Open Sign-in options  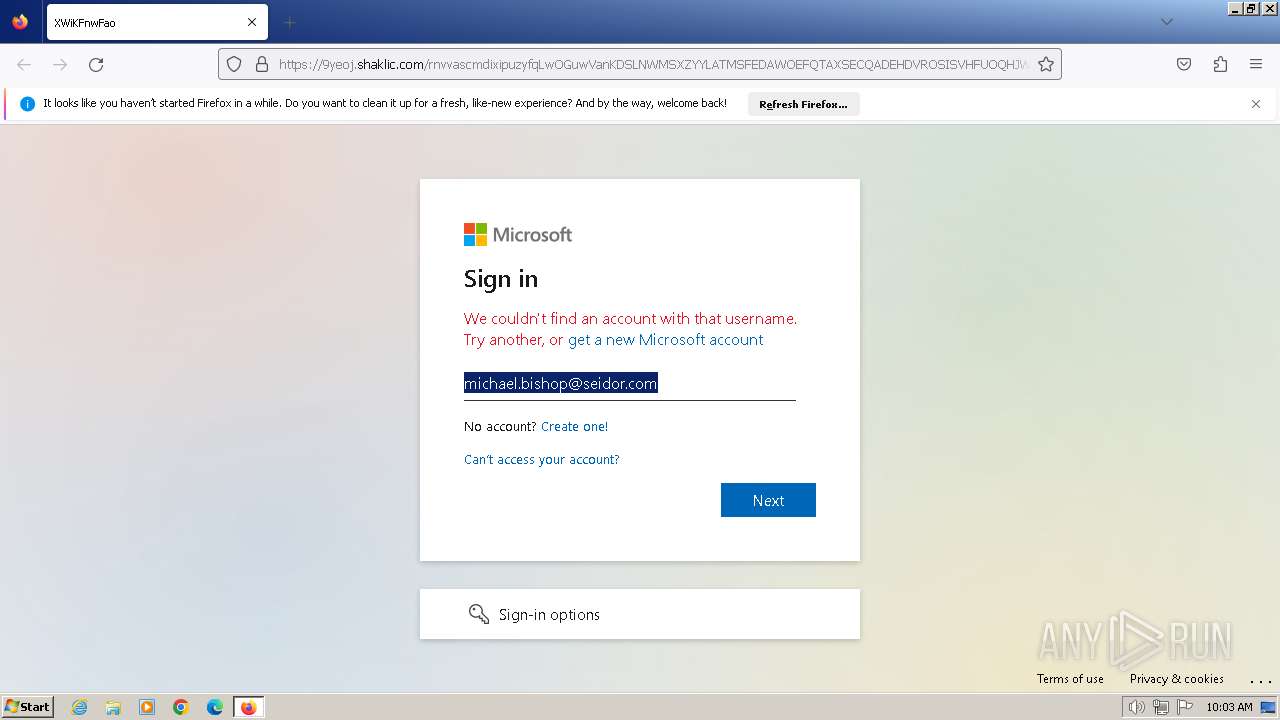click(640, 614)
